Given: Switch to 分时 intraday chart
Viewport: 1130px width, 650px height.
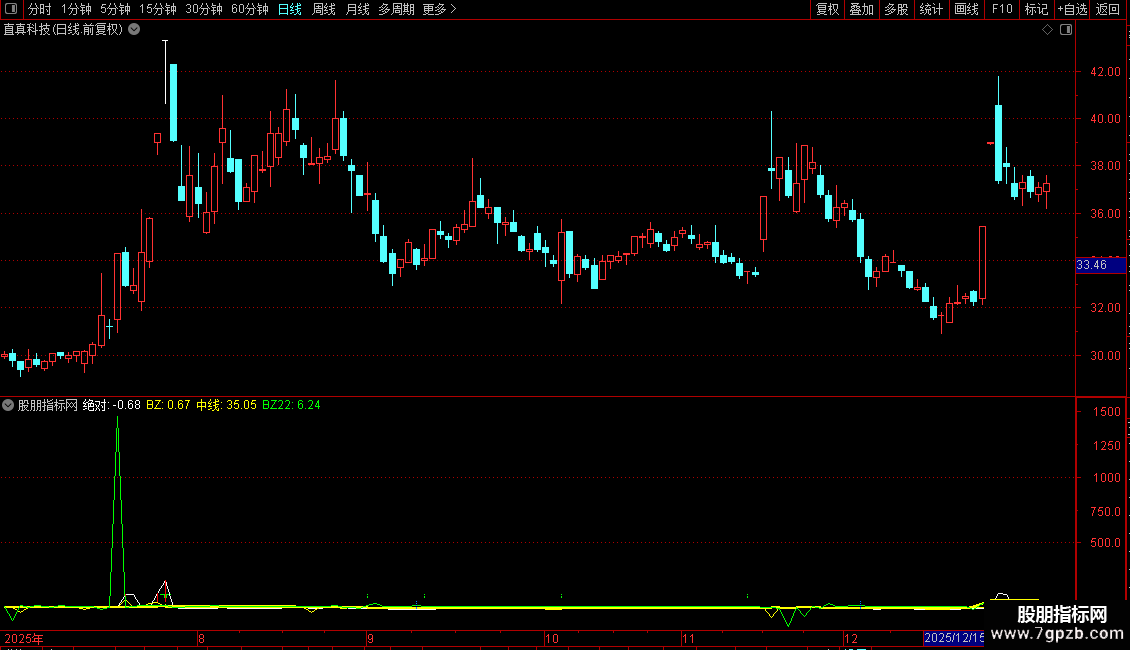Looking at the screenshot, I should tap(40, 9).
